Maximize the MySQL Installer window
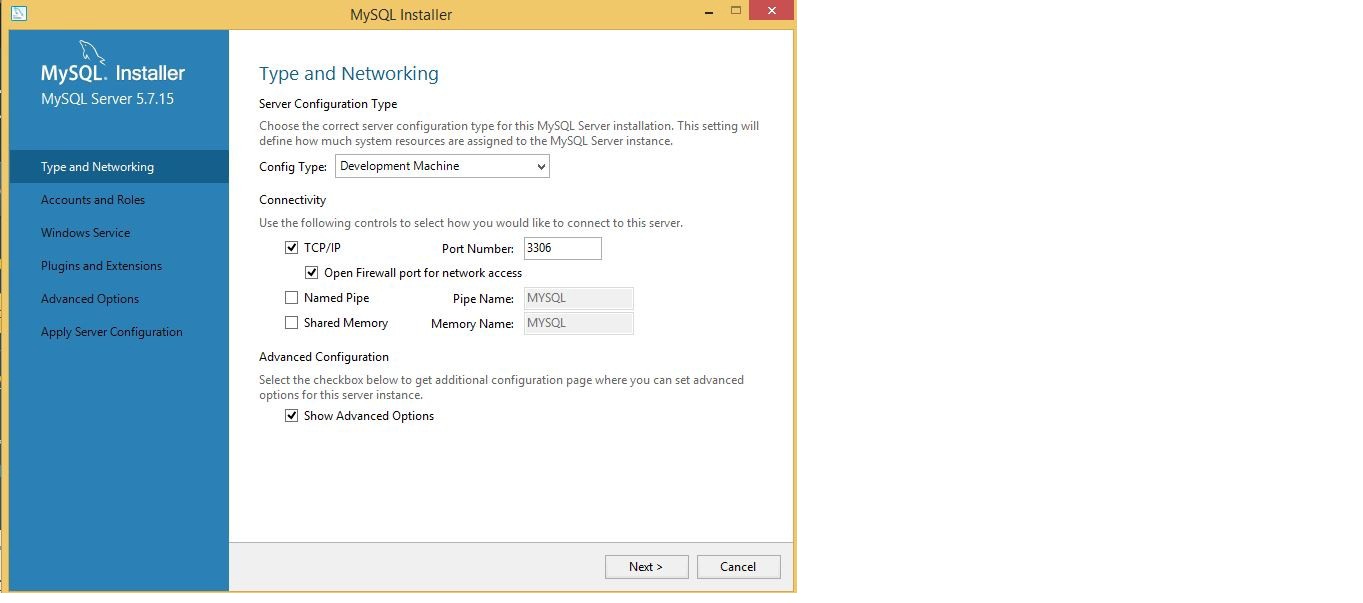The image size is (1363, 603). pyautogui.click(x=736, y=11)
